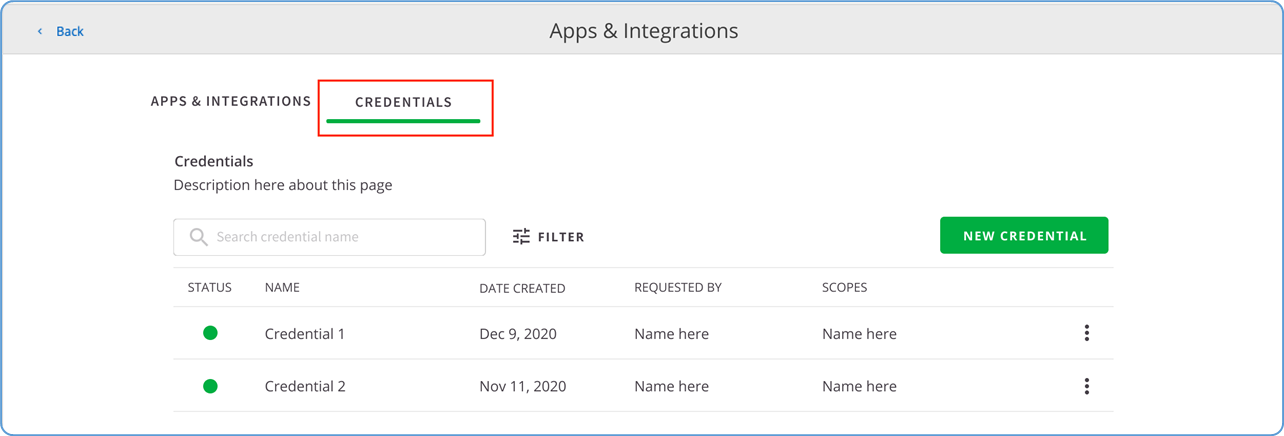Screen dimensions: 1284x436
Task: Select the Credential 1 name
Action: [x=305, y=334]
